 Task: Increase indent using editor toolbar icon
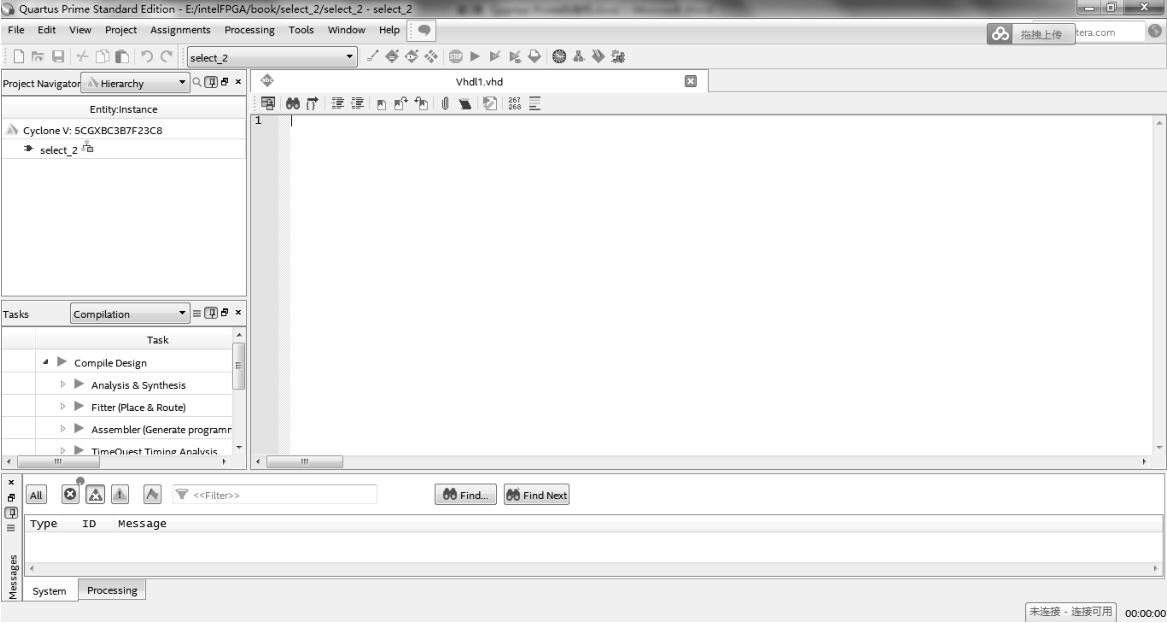pyautogui.click(x=337, y=104)
